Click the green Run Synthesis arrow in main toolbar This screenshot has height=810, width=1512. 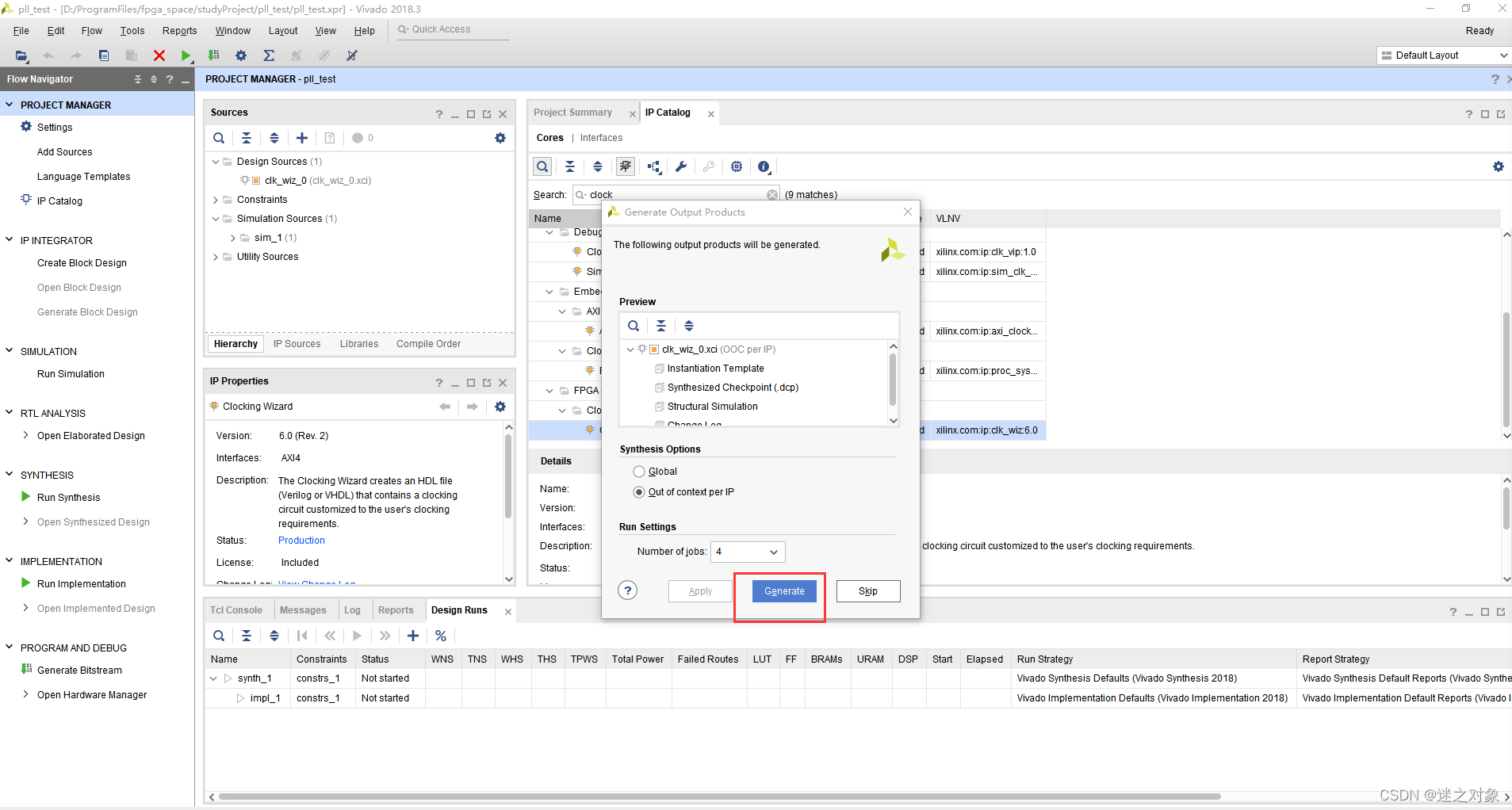186,55
